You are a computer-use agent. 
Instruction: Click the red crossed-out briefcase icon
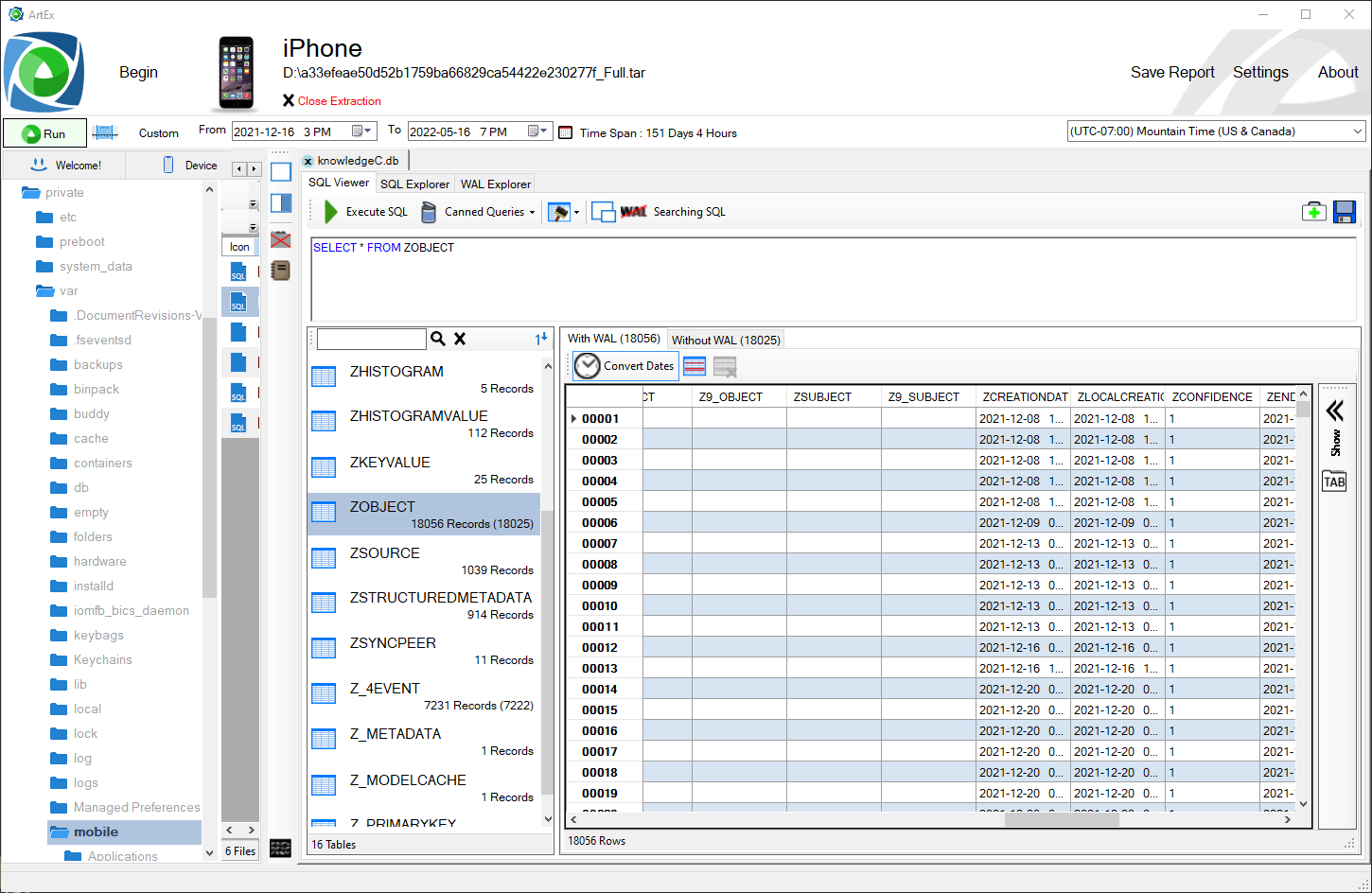(x=281, y=239)
